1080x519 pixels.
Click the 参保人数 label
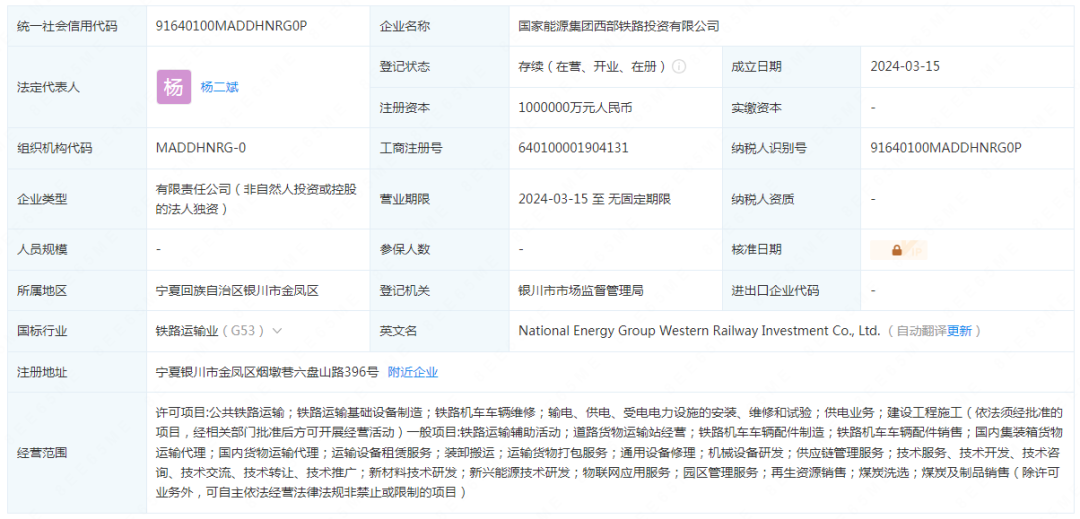405,250
